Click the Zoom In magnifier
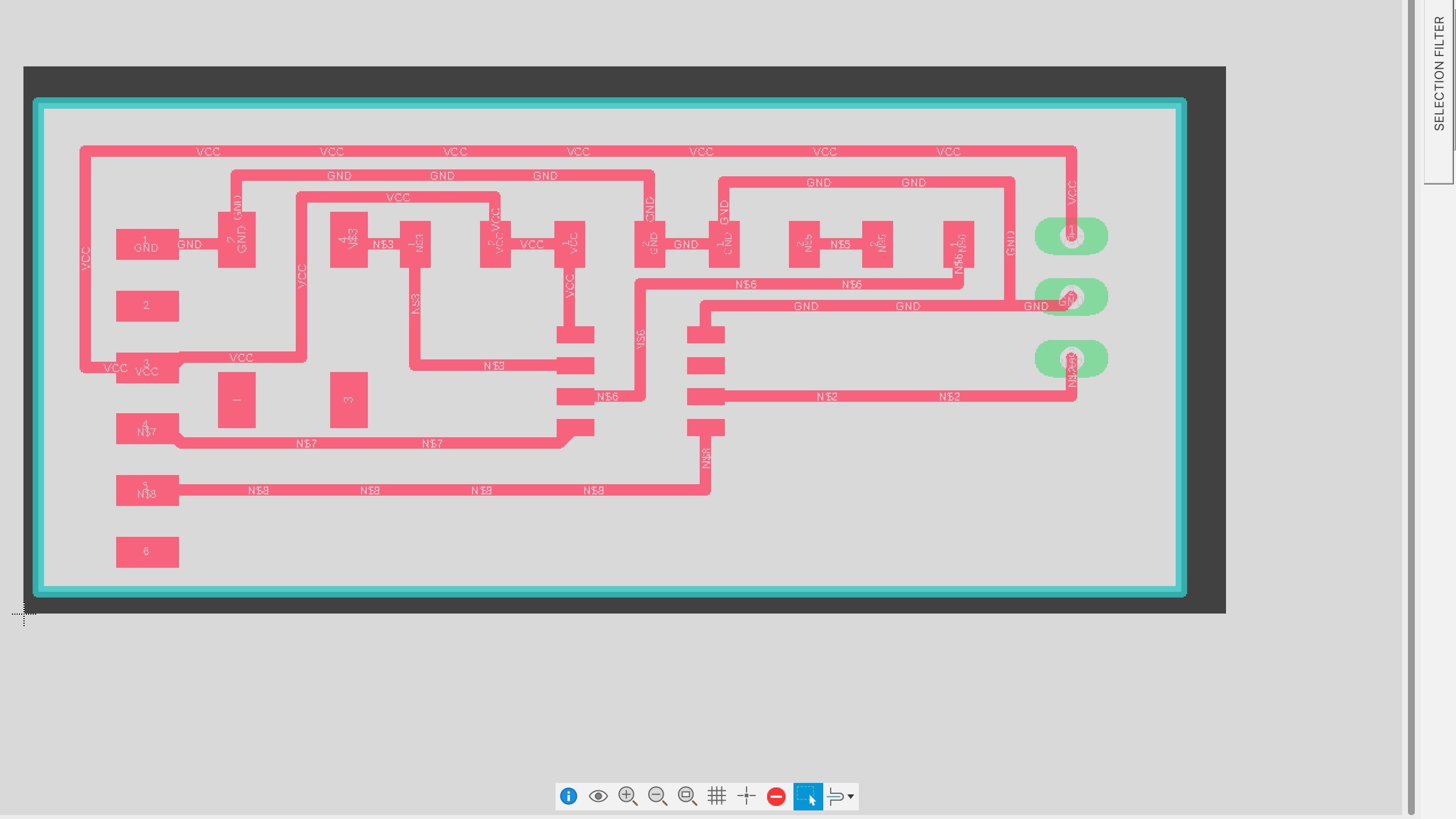Screen dimensions: 1456x819 click(628, 796)
